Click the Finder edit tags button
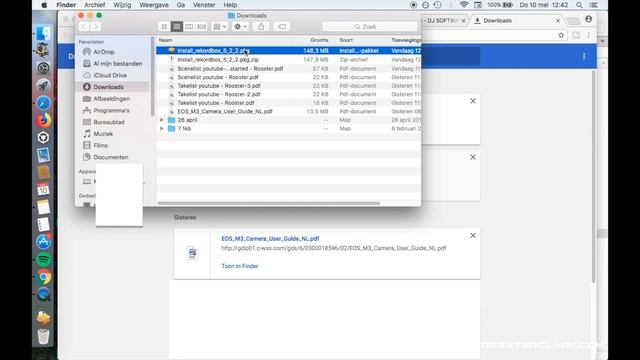The image size is (640, 360). pos(282,27)
